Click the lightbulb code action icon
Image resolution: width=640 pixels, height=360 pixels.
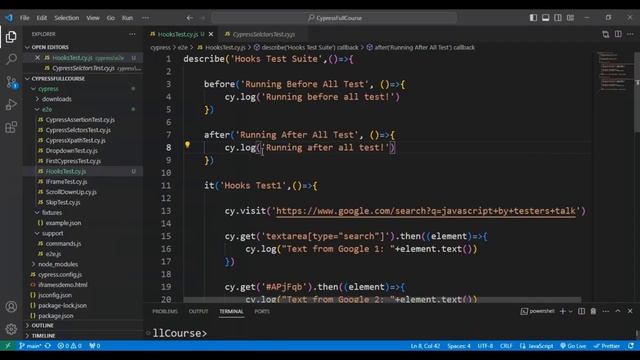187,144
